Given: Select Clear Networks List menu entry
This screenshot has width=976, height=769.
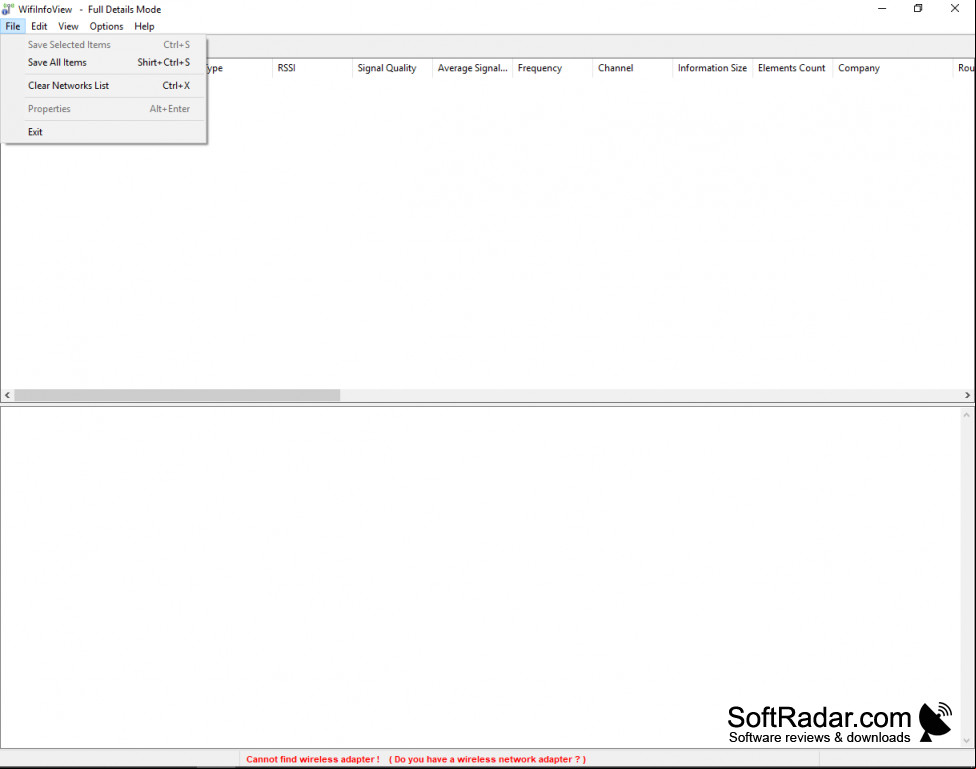Looking at the screenshot, I should pyautogui.click(x=104, y=85).
